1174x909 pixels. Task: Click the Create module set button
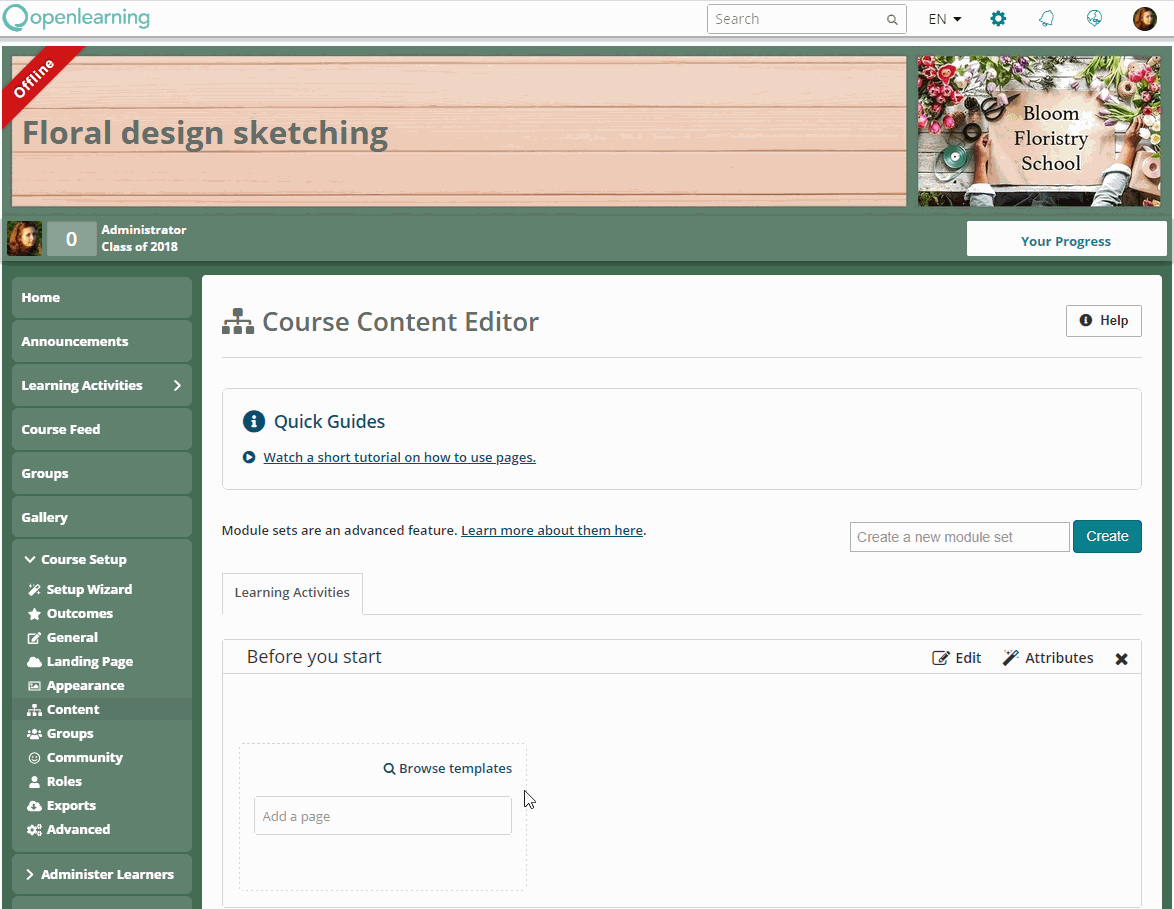point(1107,536)
